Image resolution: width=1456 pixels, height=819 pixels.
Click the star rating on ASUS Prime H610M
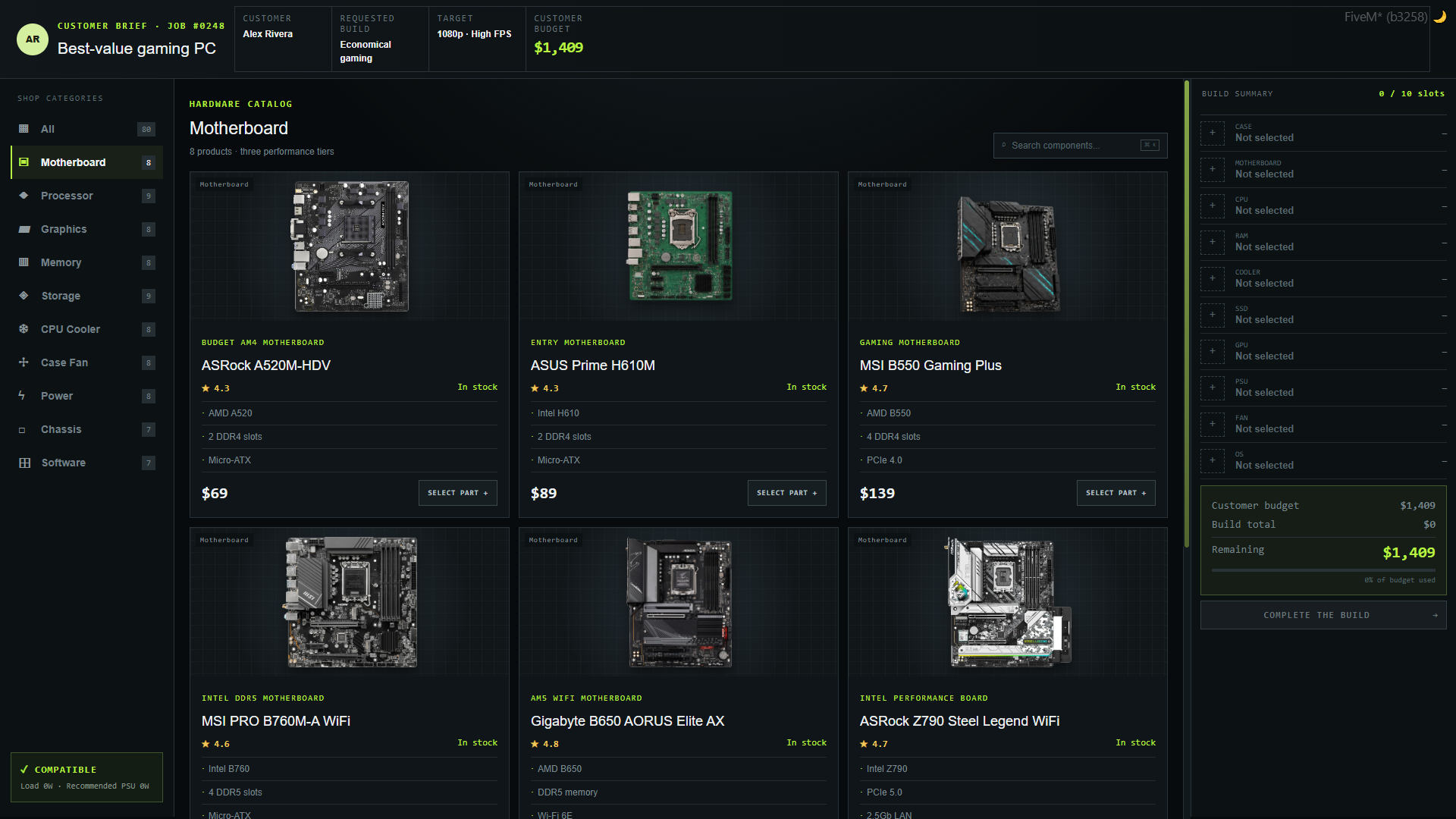click(544, 388)
